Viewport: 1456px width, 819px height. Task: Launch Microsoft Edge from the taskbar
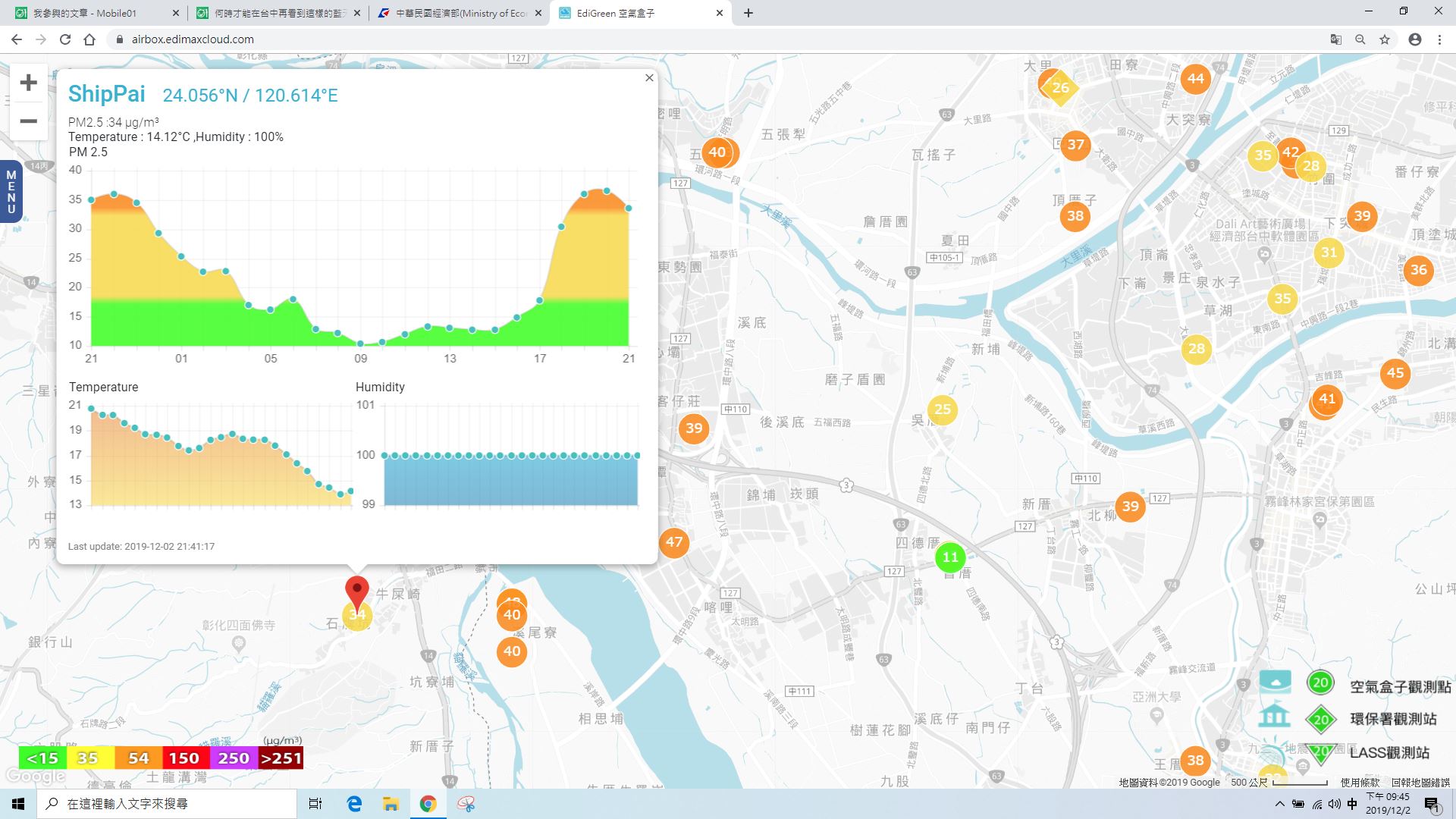[x=354, y=804]
